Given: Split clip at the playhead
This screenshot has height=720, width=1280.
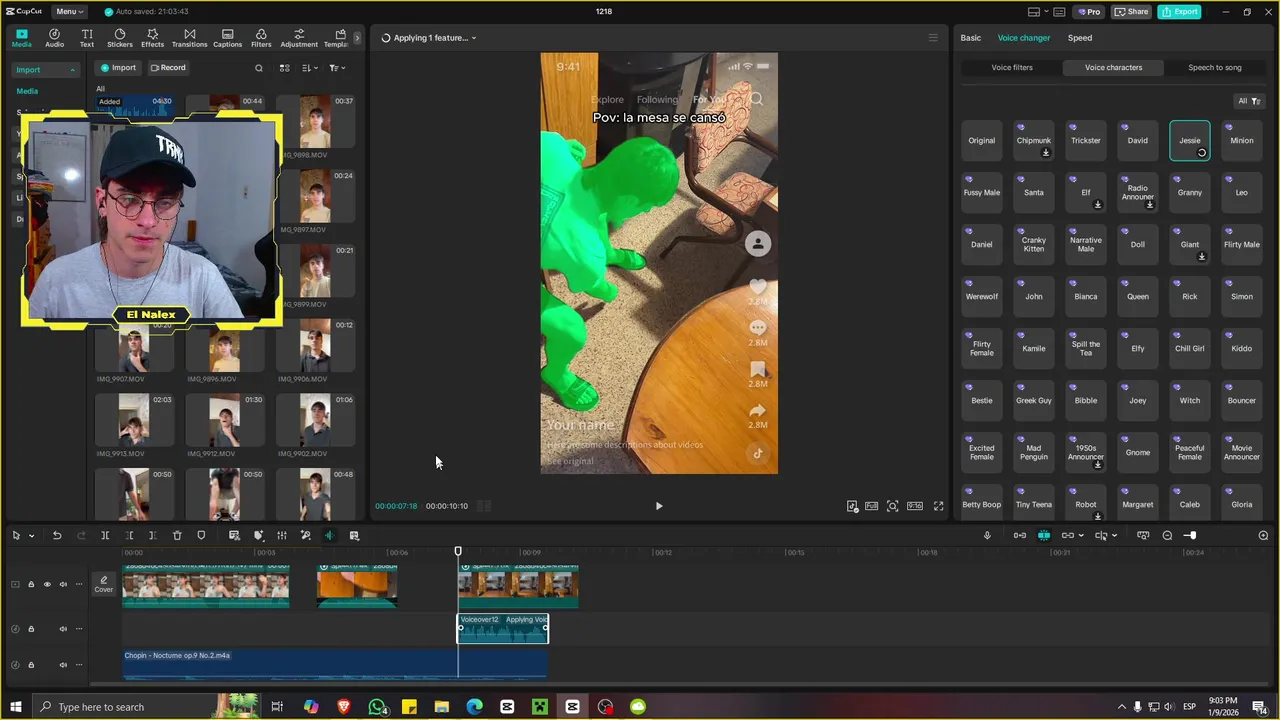Looking at the screenshot, I should point(105,535).
